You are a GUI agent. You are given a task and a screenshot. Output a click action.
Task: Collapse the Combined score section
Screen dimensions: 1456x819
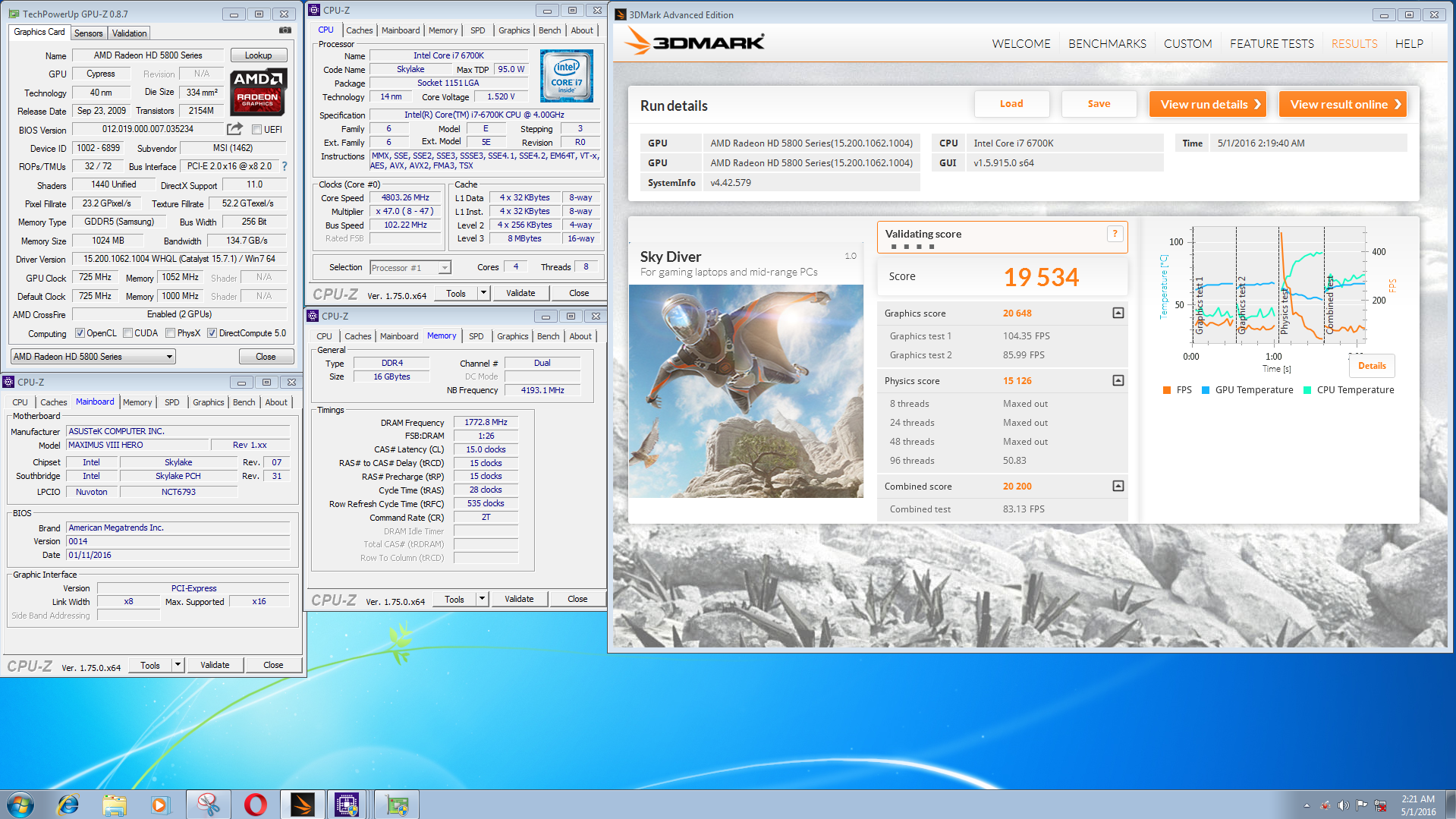tap(1118, 486)
